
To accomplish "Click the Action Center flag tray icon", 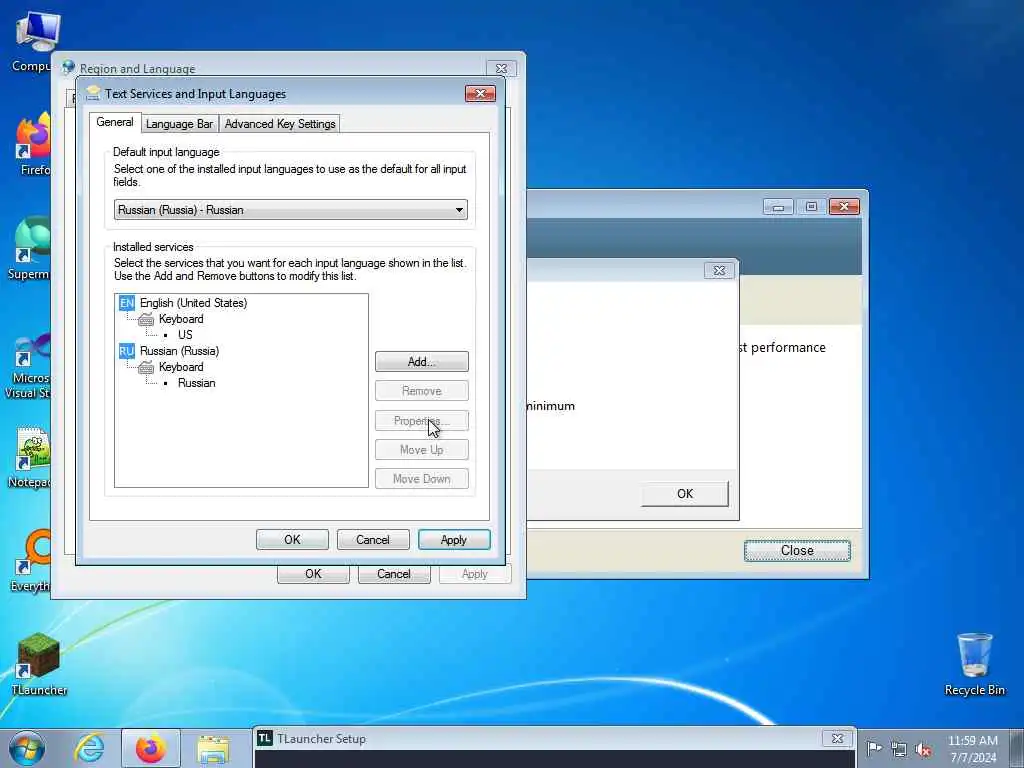I will tap(874, 748).
